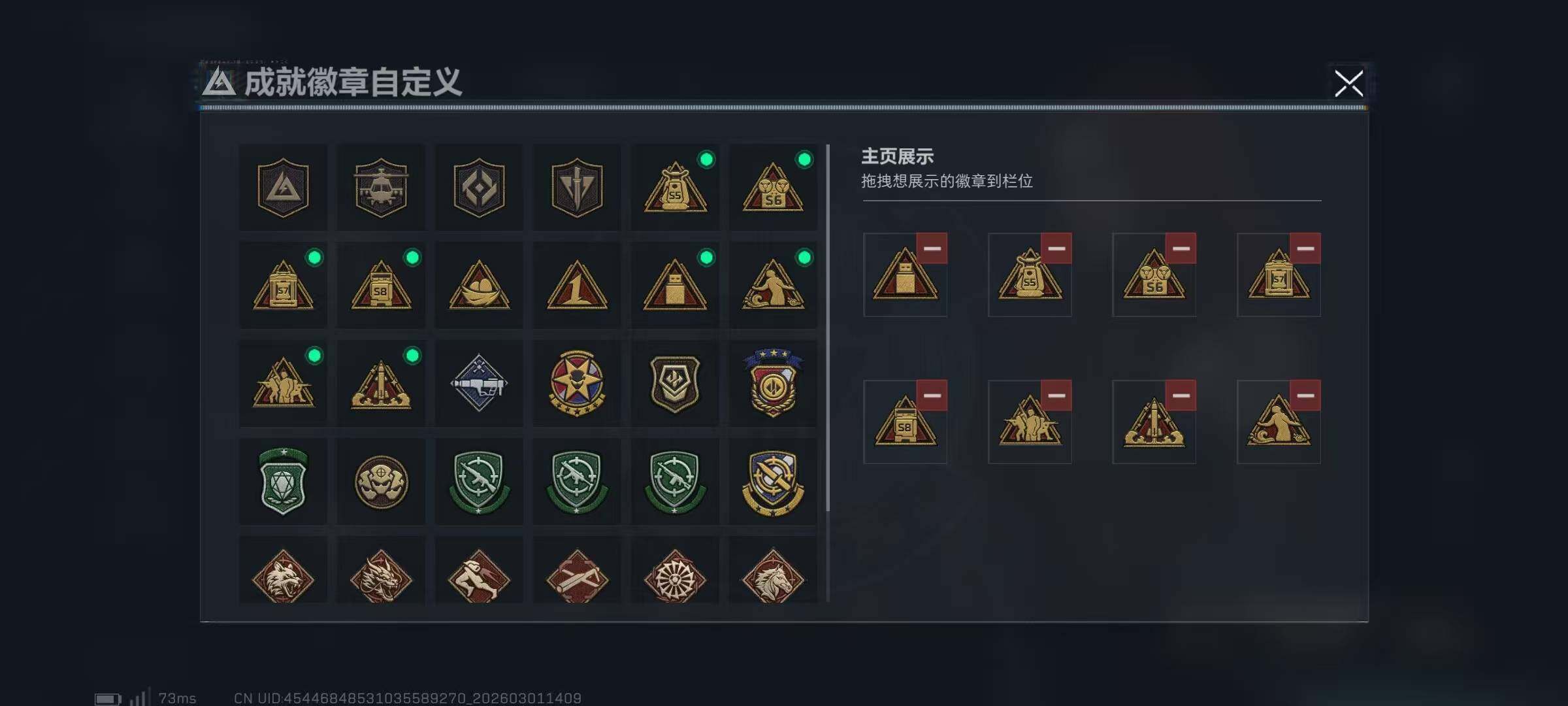Select the horse head diamond badge
The width and height of the screenshot is (1568, 706).
click(773, 571)
